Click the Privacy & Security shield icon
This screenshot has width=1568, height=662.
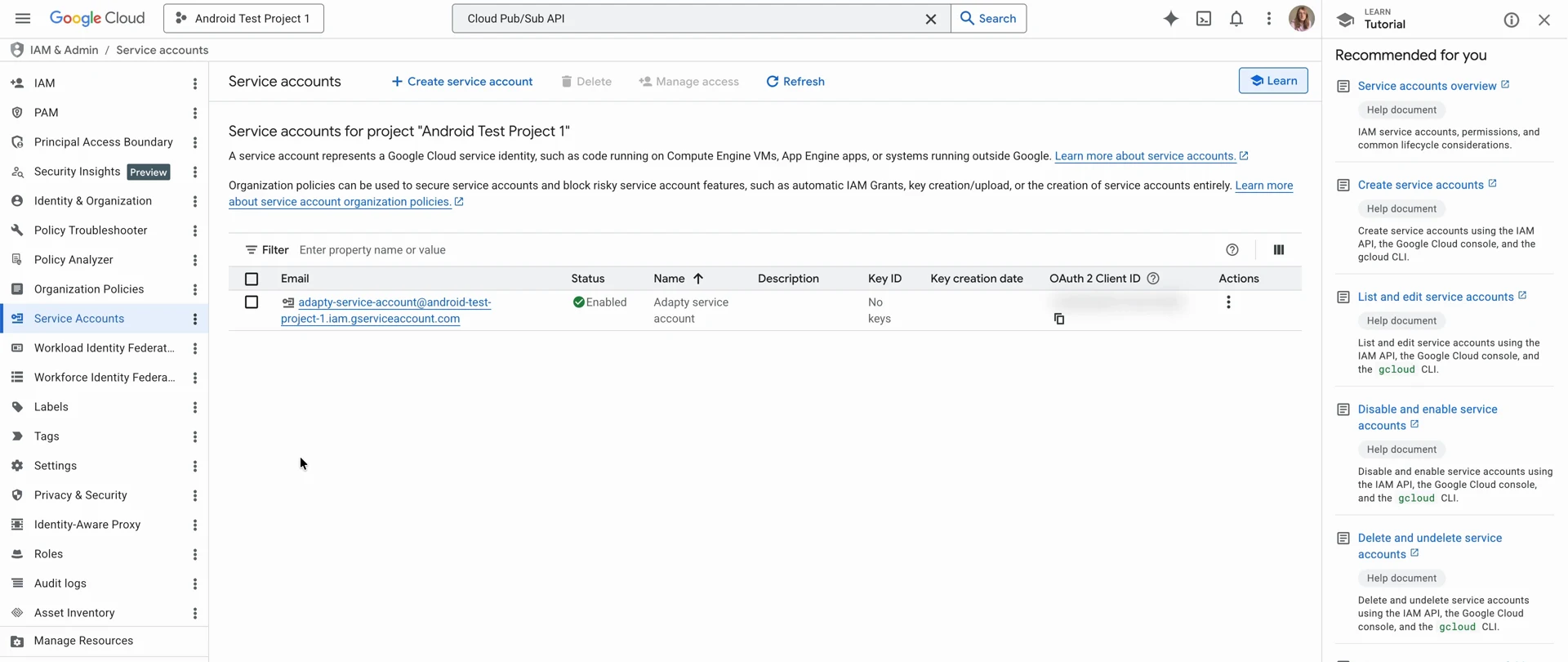click(x=17, y=494)
